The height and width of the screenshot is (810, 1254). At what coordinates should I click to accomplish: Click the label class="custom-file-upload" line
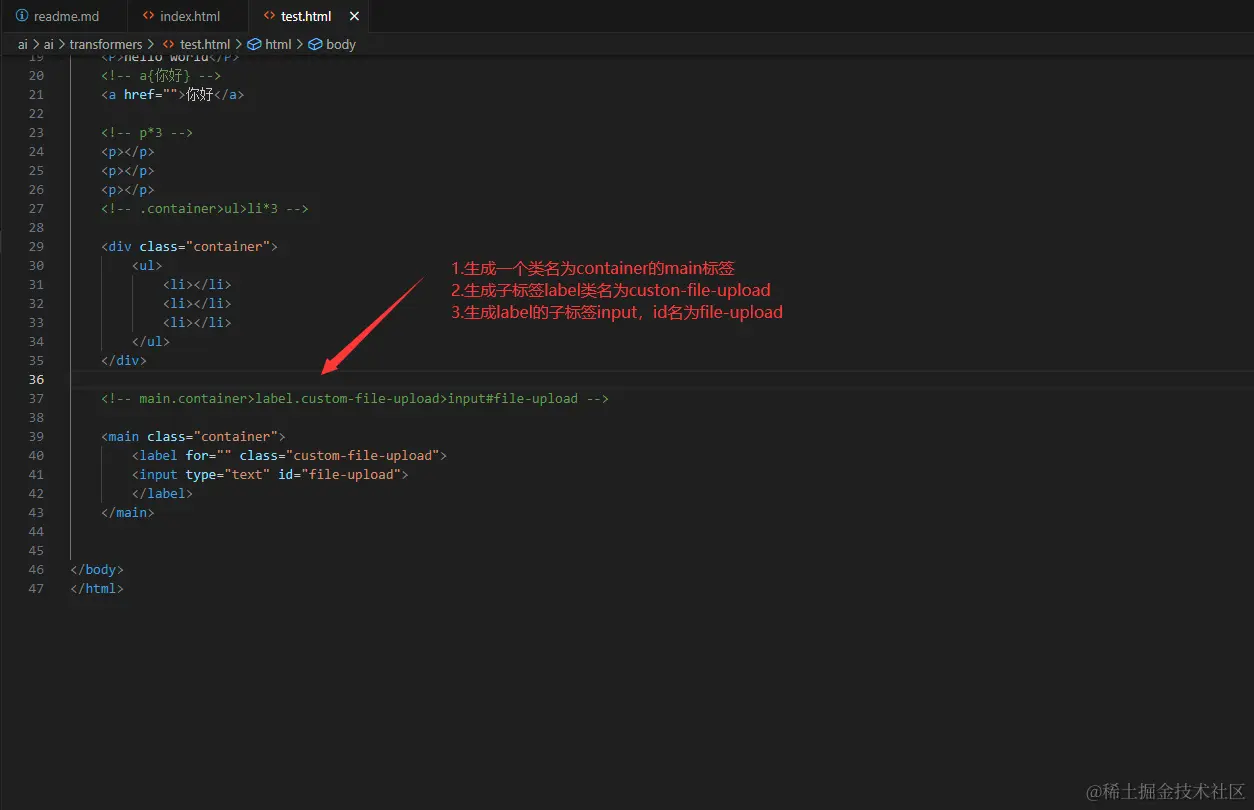(x=289, y=455)
